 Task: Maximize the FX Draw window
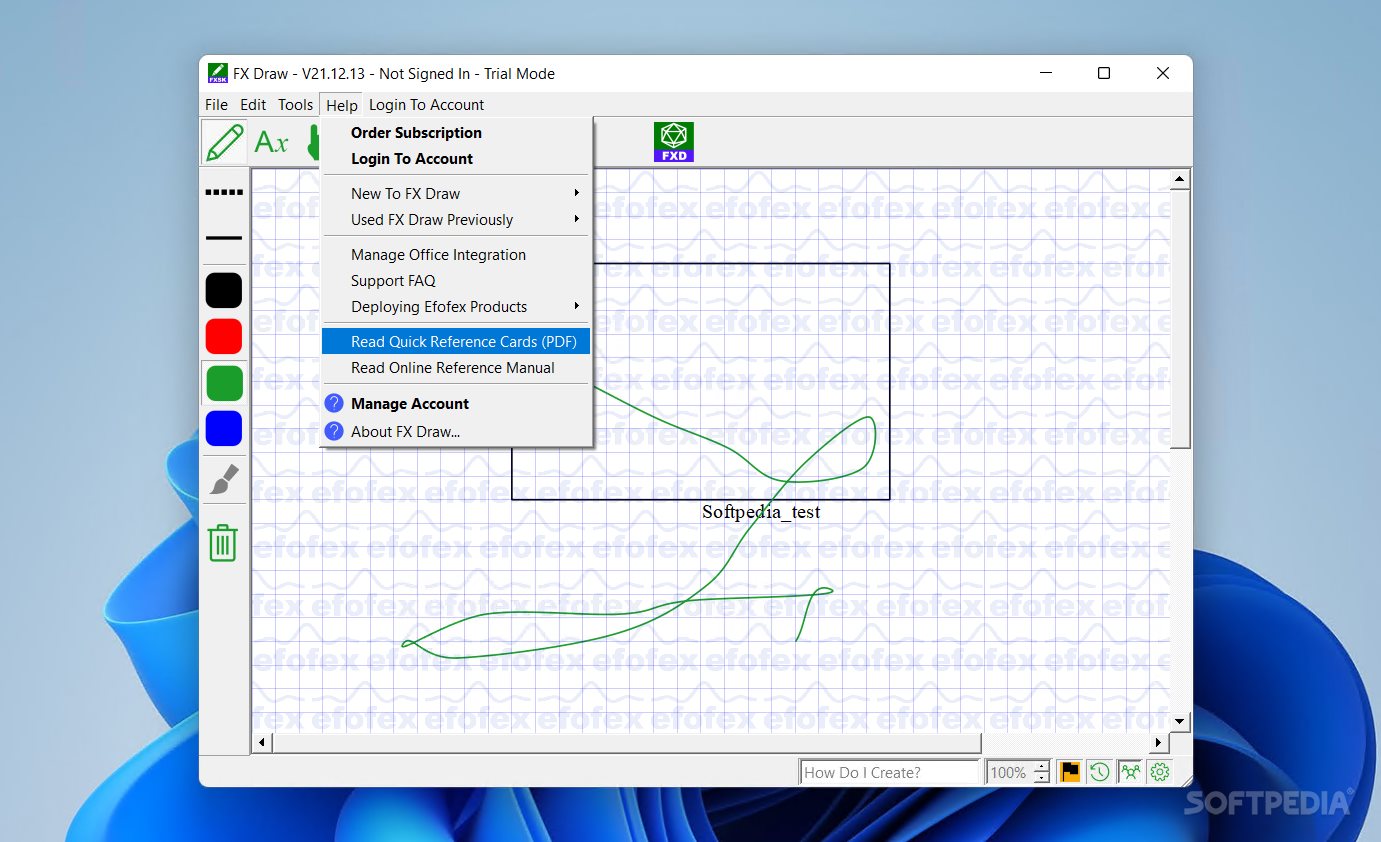tap(1104, 73)
